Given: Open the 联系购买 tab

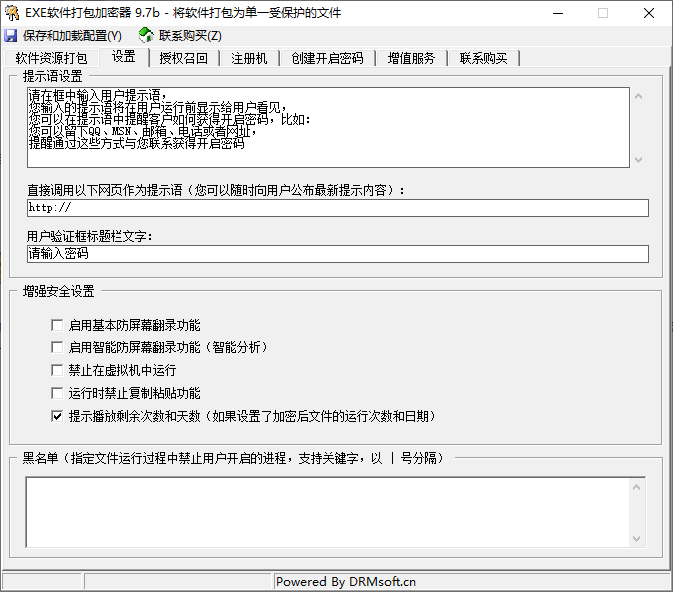Looking at the screenshot, I should 483,58.
